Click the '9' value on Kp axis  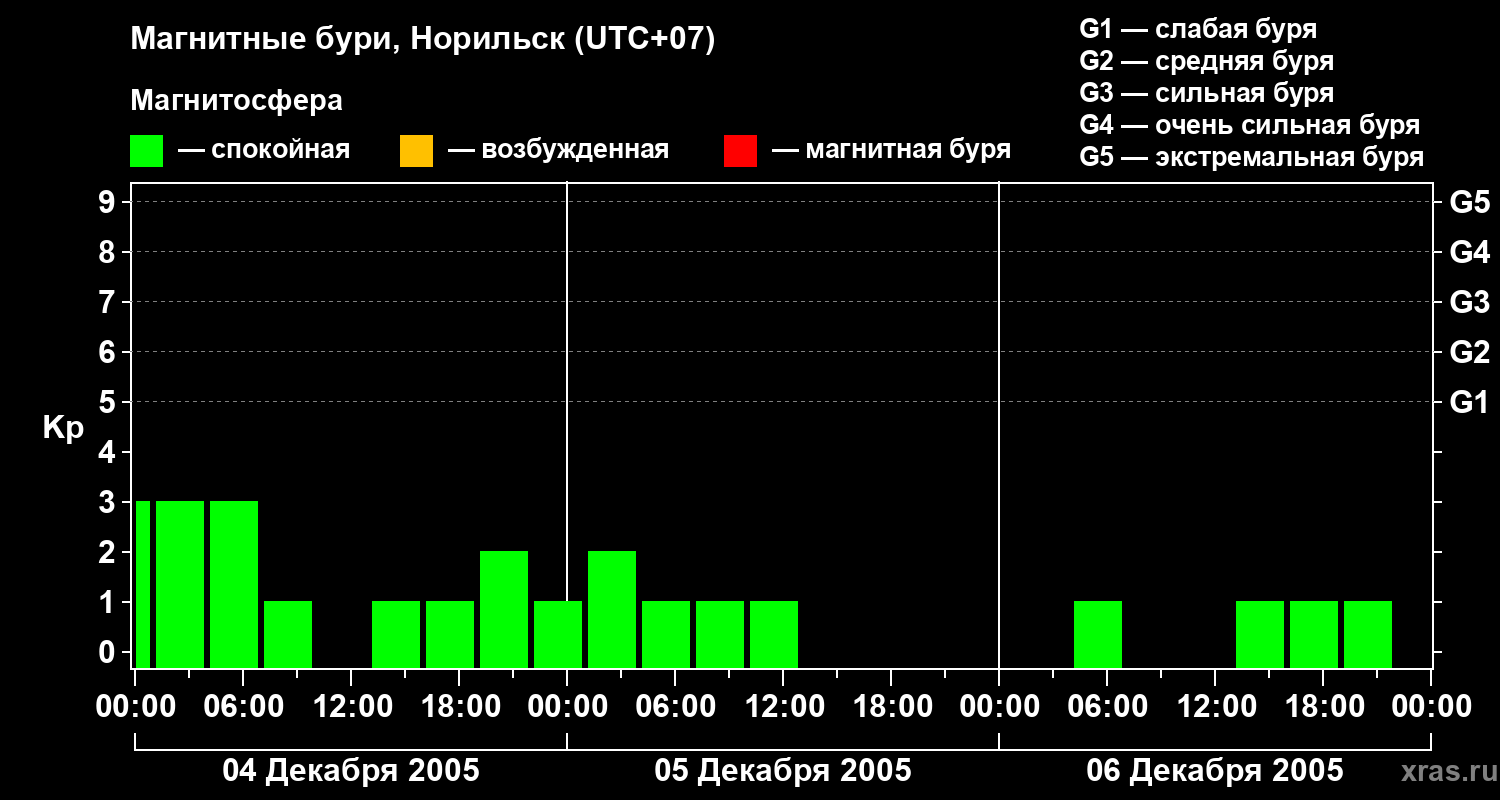109,202
